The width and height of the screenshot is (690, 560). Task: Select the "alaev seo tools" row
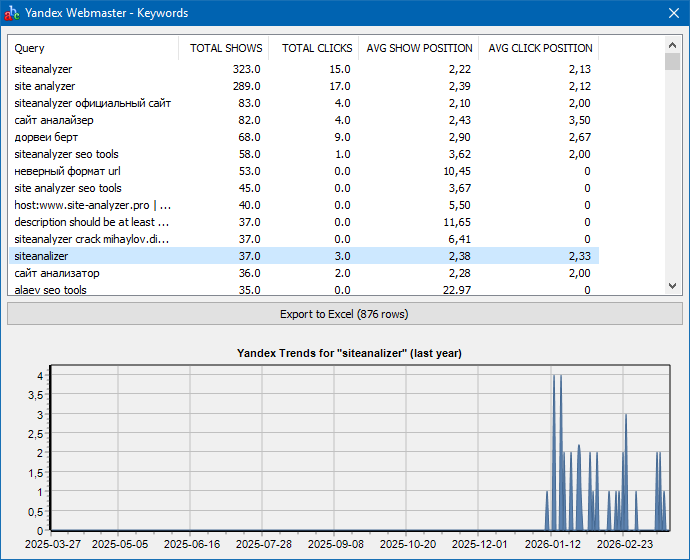point(50,290)
